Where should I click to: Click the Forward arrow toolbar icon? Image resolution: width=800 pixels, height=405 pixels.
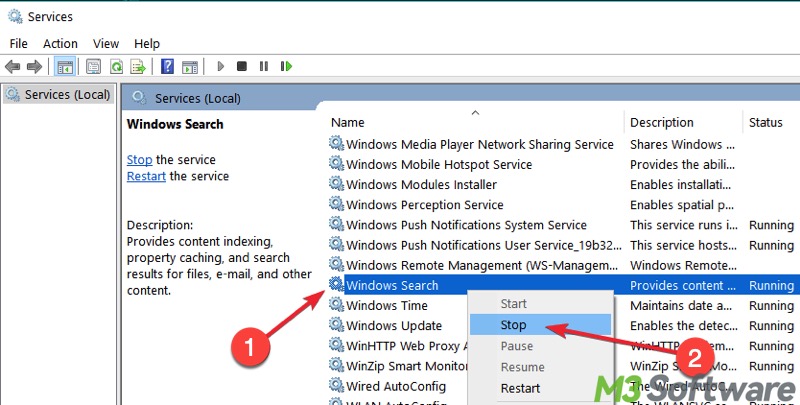point(34,66)
